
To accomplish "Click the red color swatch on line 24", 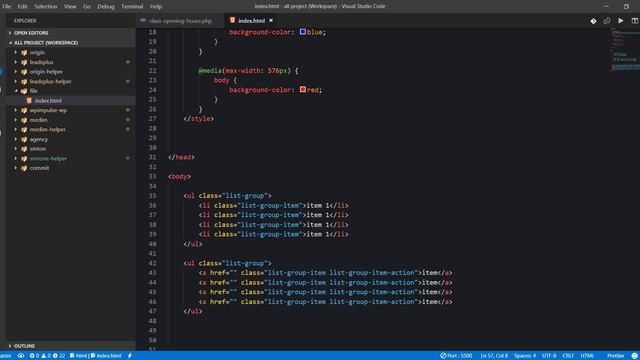I will (x=303, y=89).
